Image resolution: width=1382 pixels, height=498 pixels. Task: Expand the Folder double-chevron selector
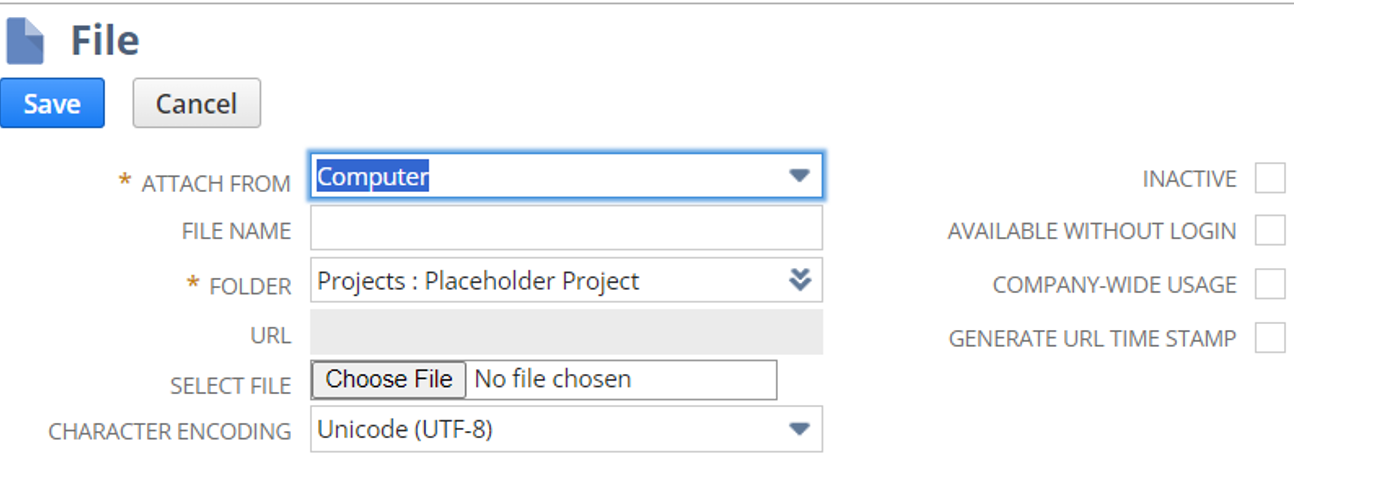coord(799,281)
